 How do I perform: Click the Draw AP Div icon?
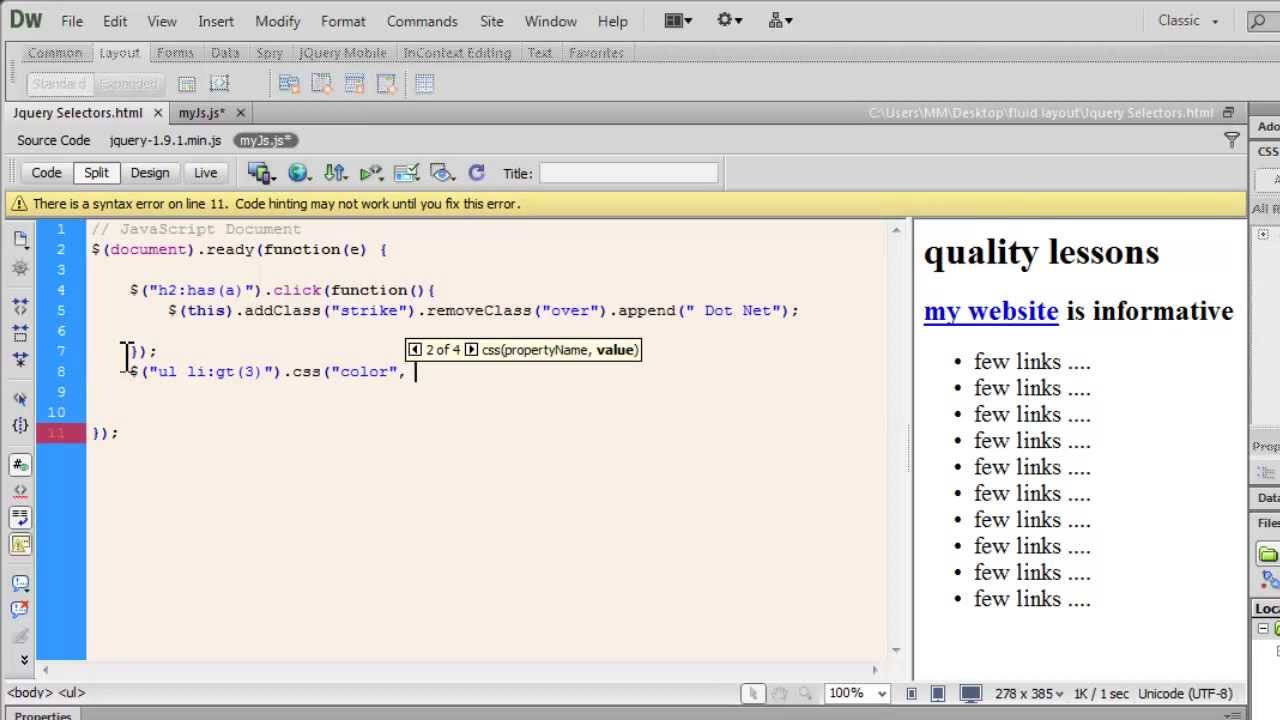(x=220, y=84)
